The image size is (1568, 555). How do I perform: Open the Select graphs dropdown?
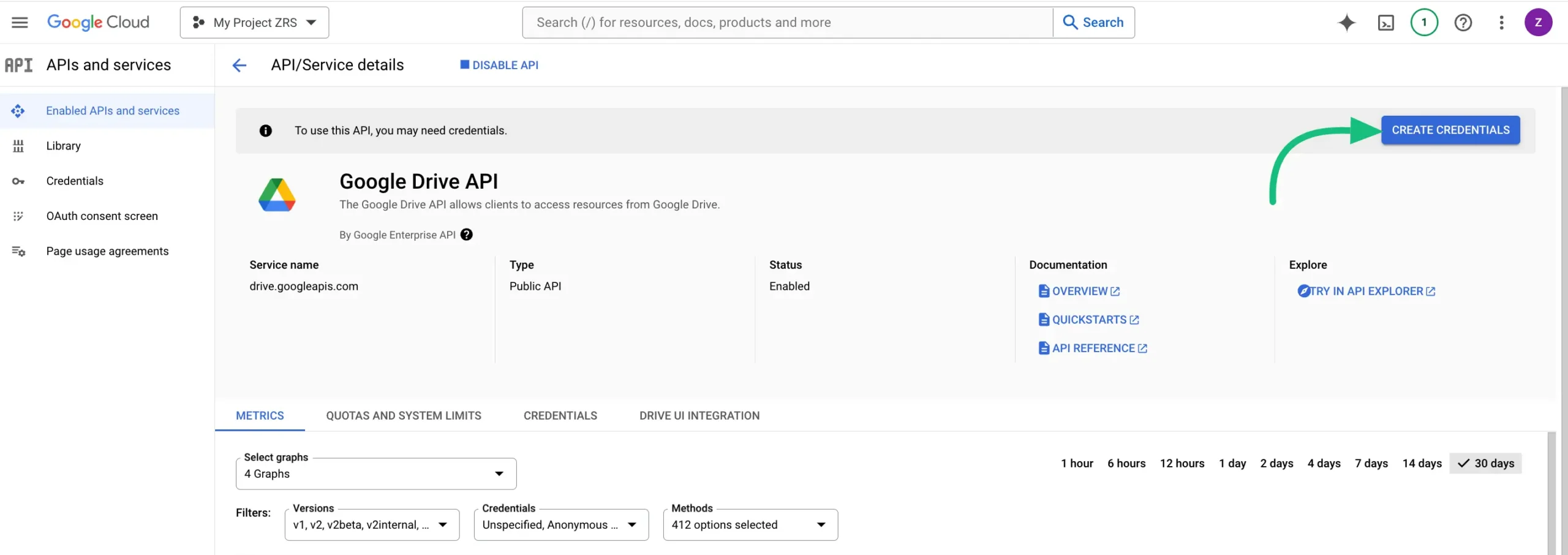[375, 473]
